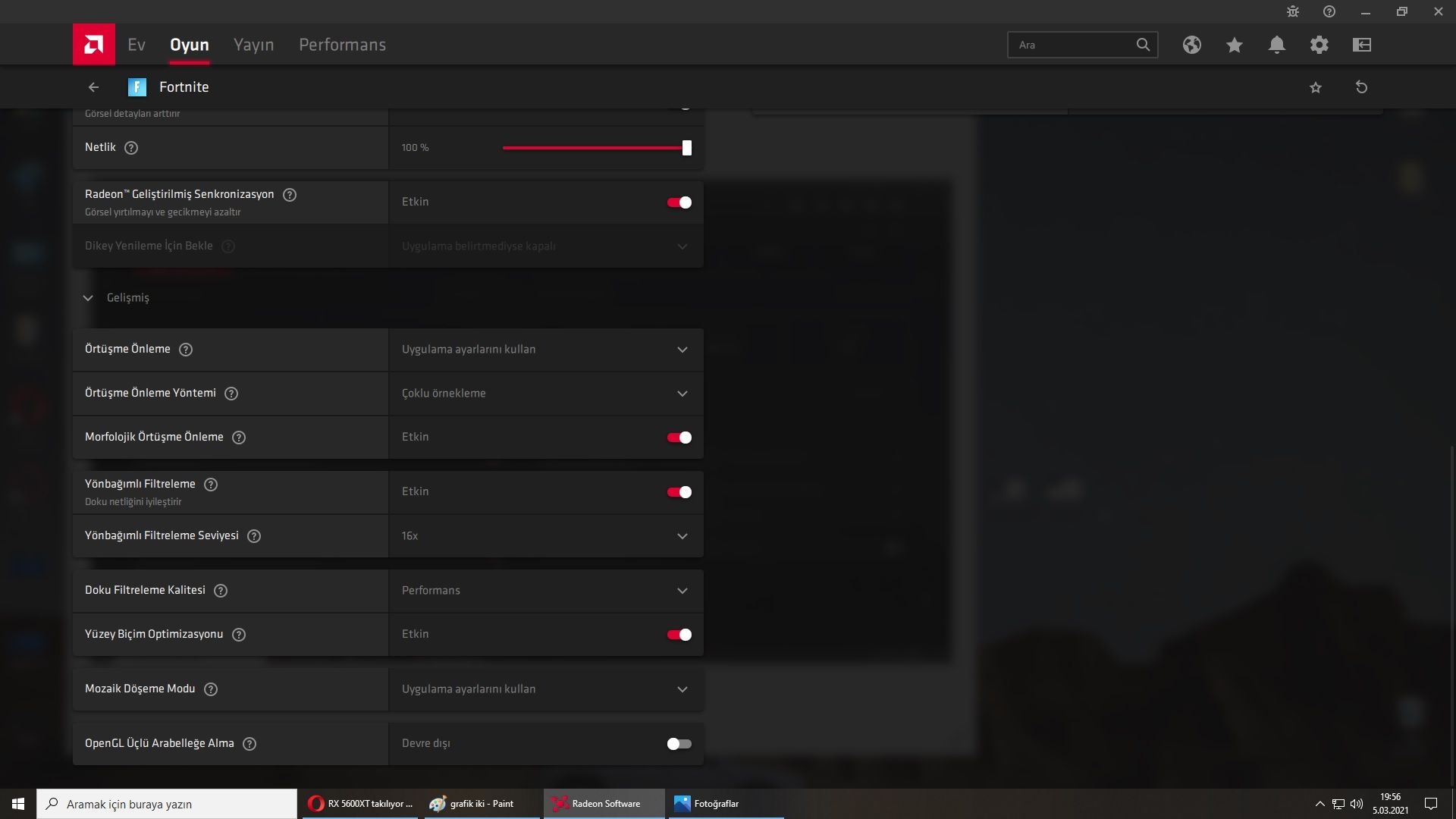Open settings gear icon in header

click(1319, 45)
